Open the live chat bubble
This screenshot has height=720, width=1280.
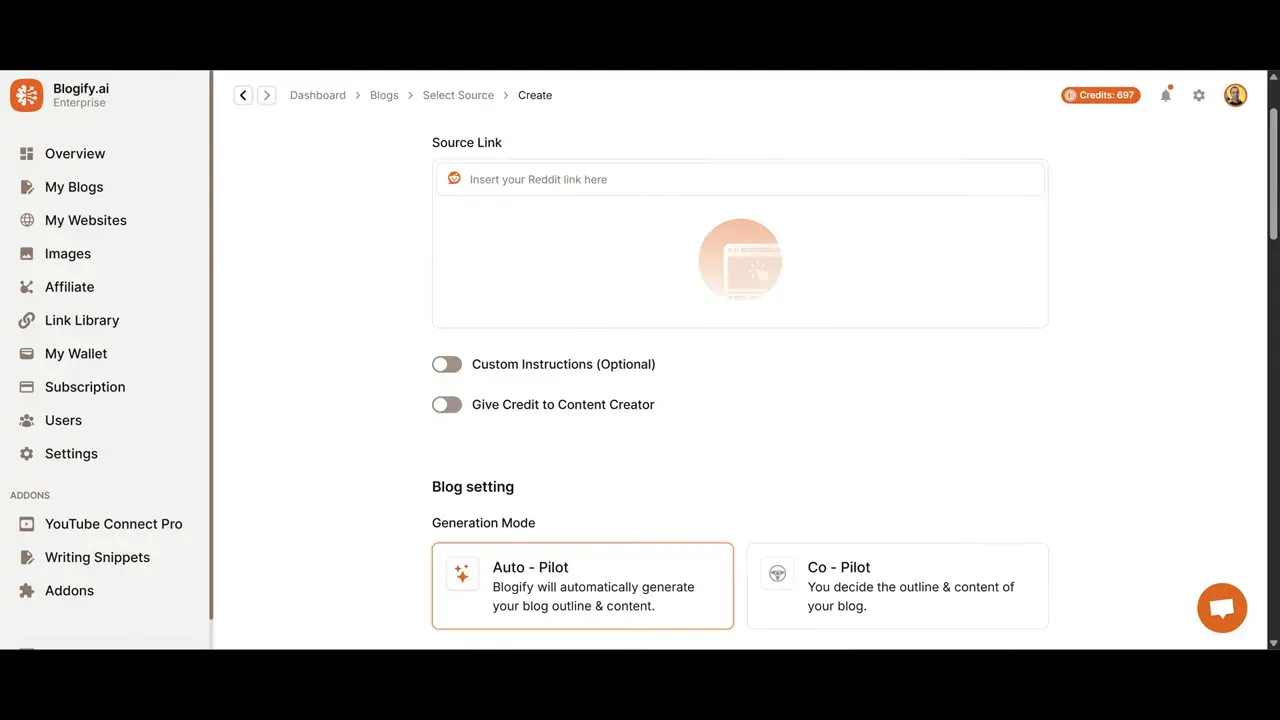1222,607
